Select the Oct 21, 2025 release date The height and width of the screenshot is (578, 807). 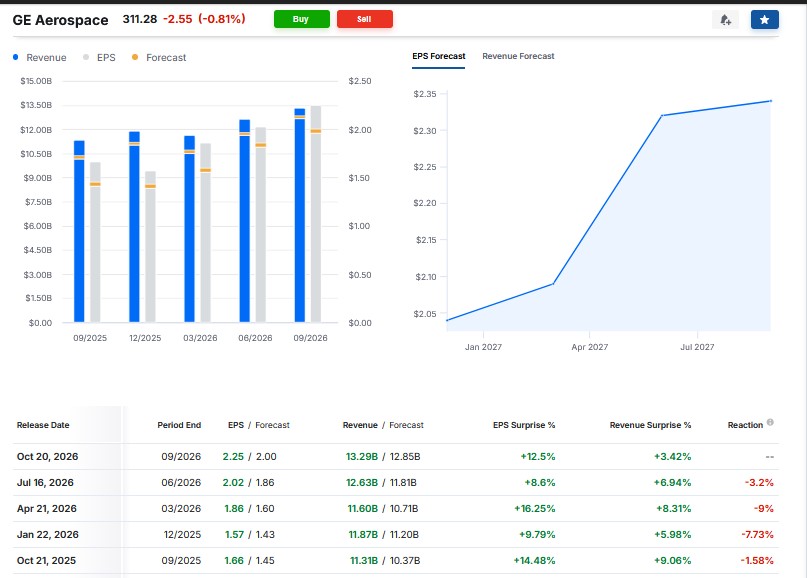click(46, 561)
